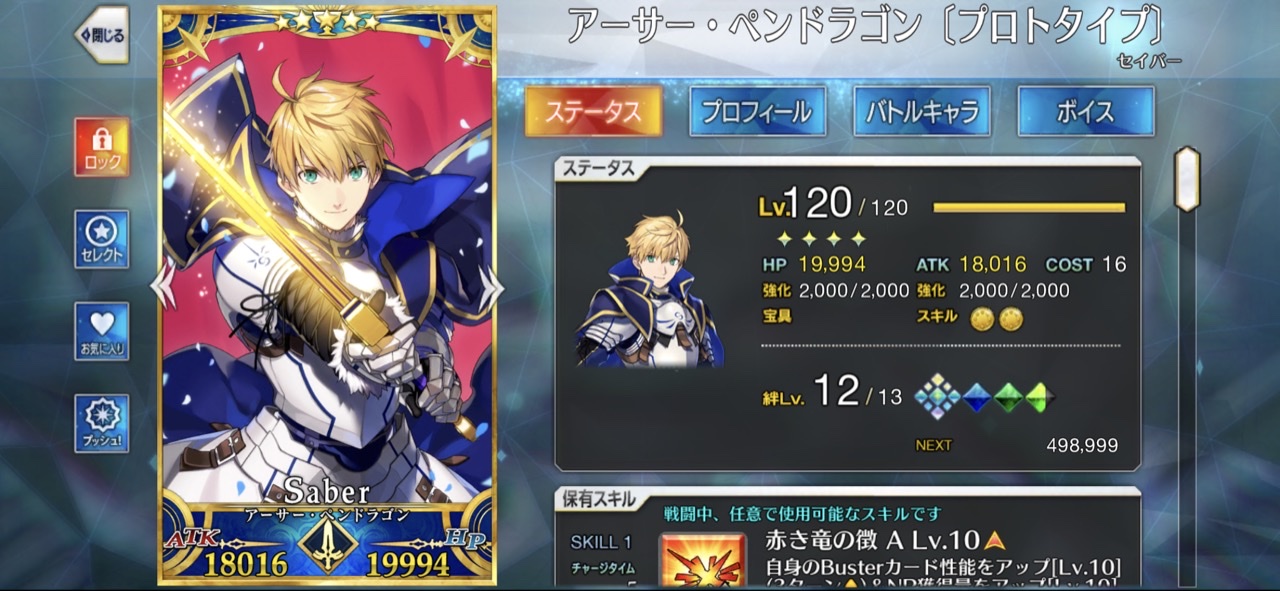Toggle the red ロック lock icon
Screen dimensions: 1280x591
click(x=102, y=147)
